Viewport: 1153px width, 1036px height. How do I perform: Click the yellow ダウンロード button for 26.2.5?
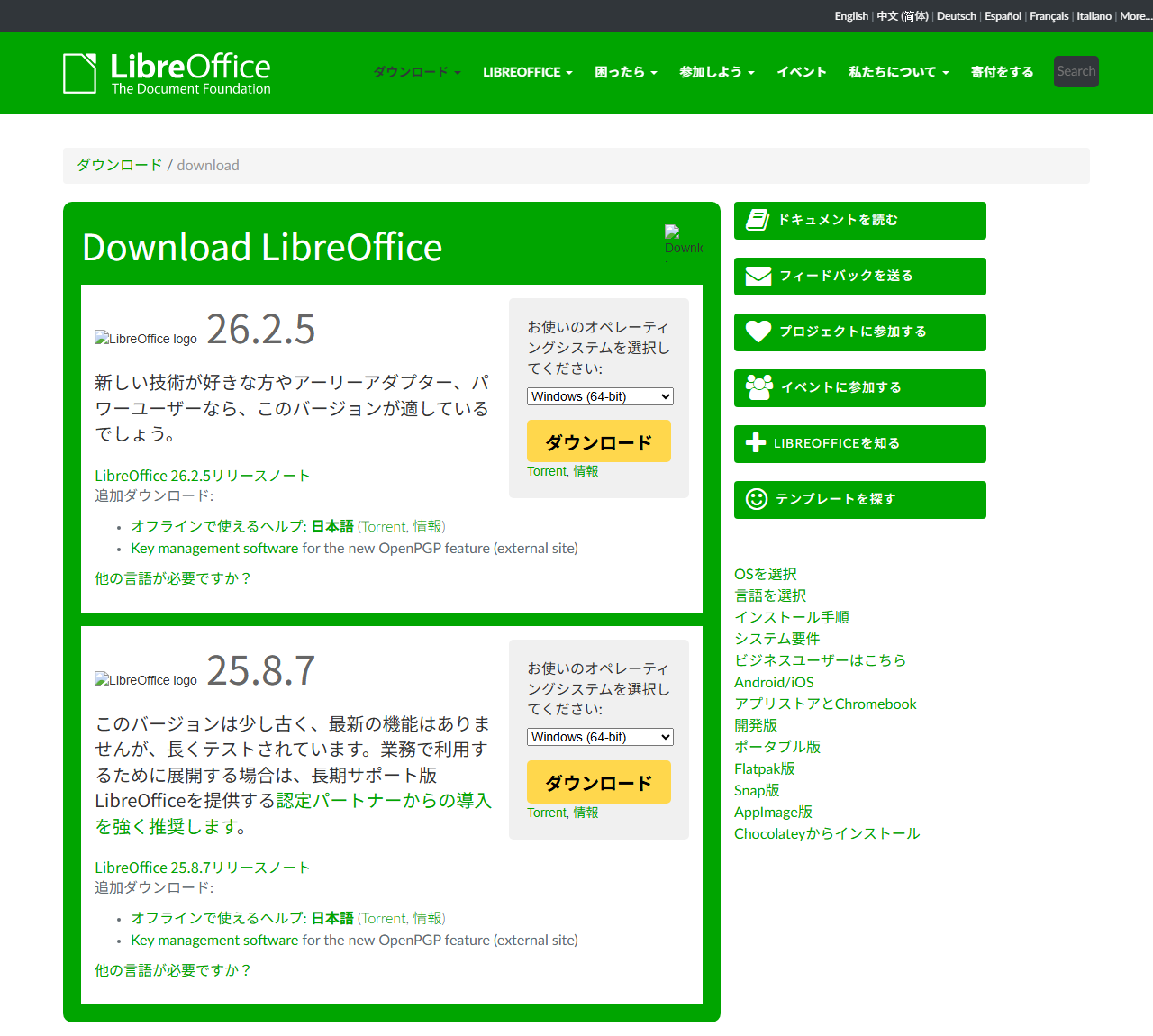click(x=599, y=441)
